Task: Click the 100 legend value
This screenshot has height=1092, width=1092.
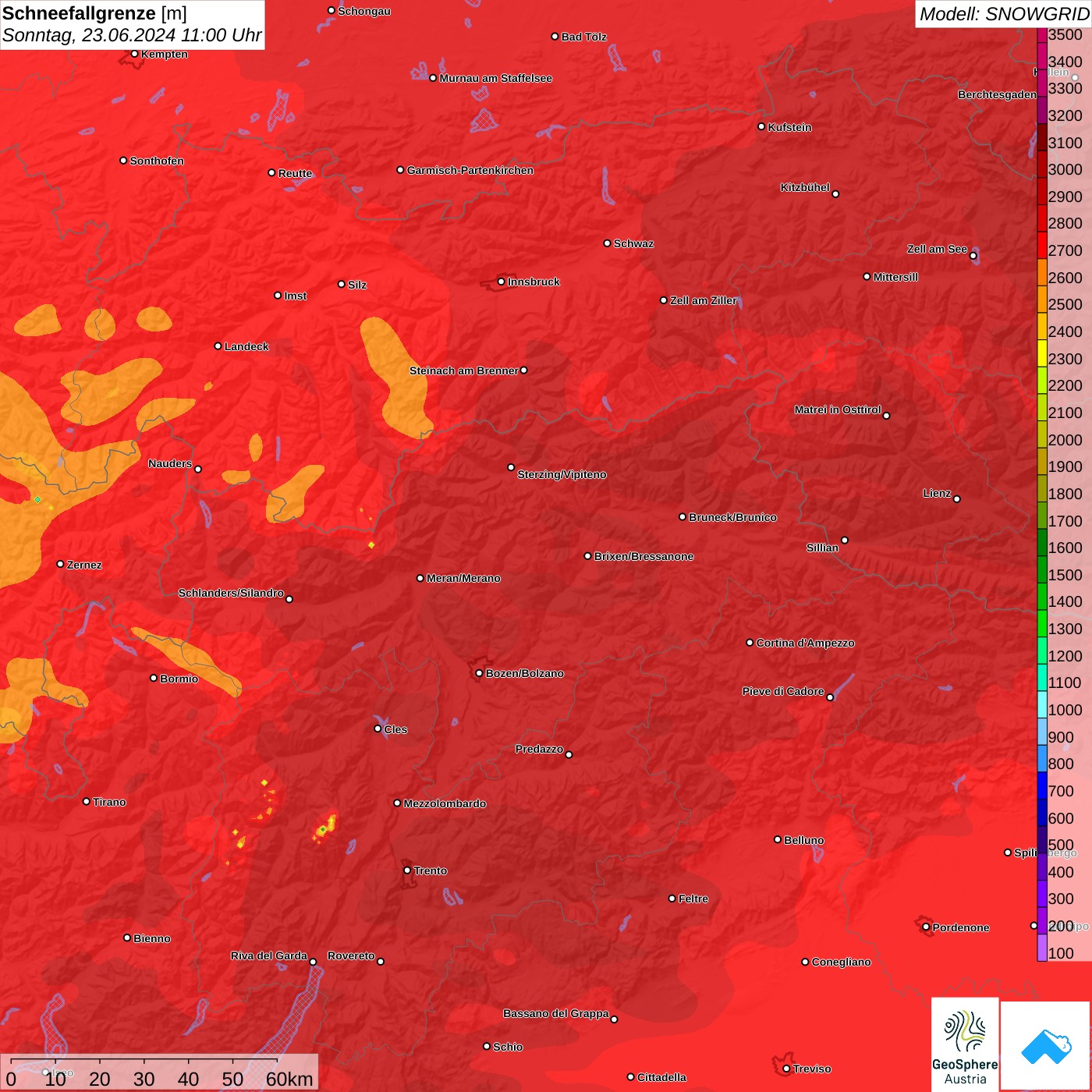Action: (1061, 953)
